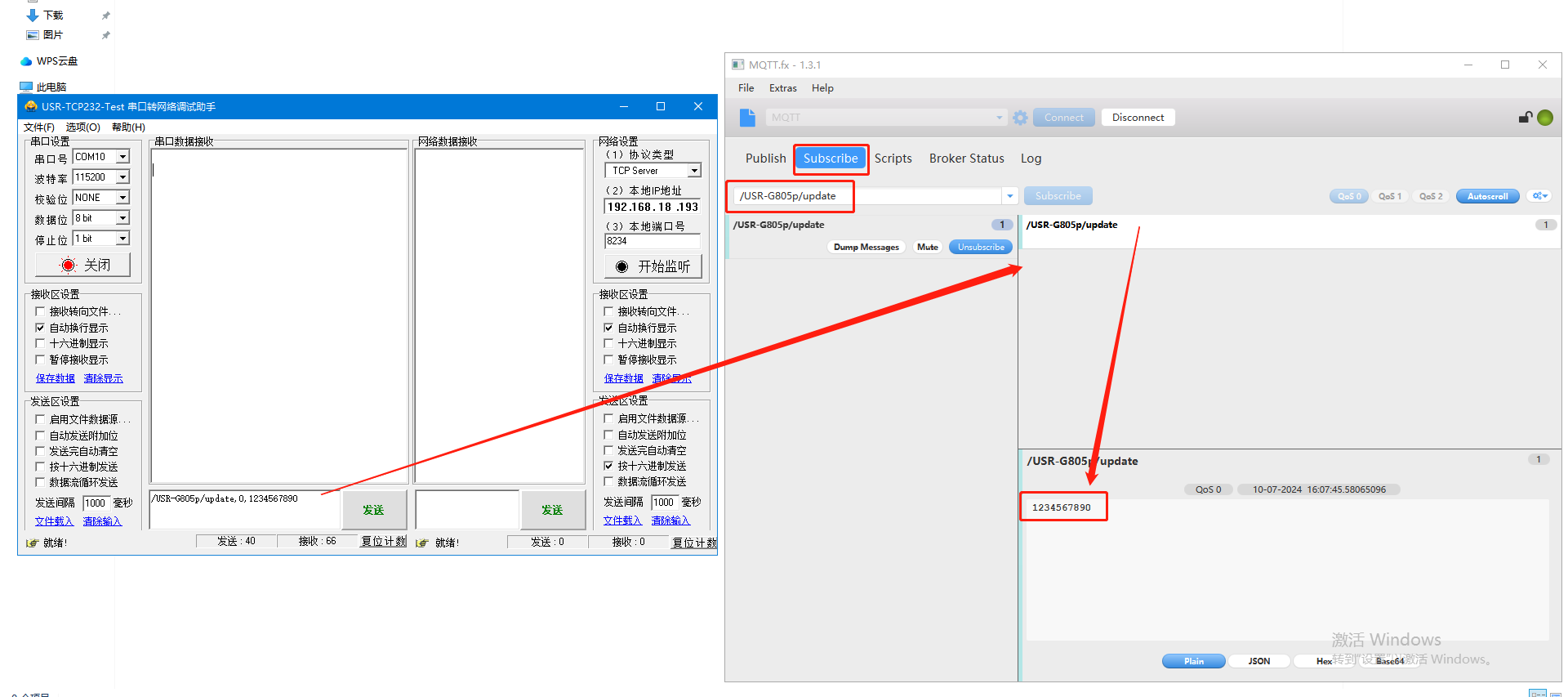Click the unlocked padlock icon

[1525, 118]
